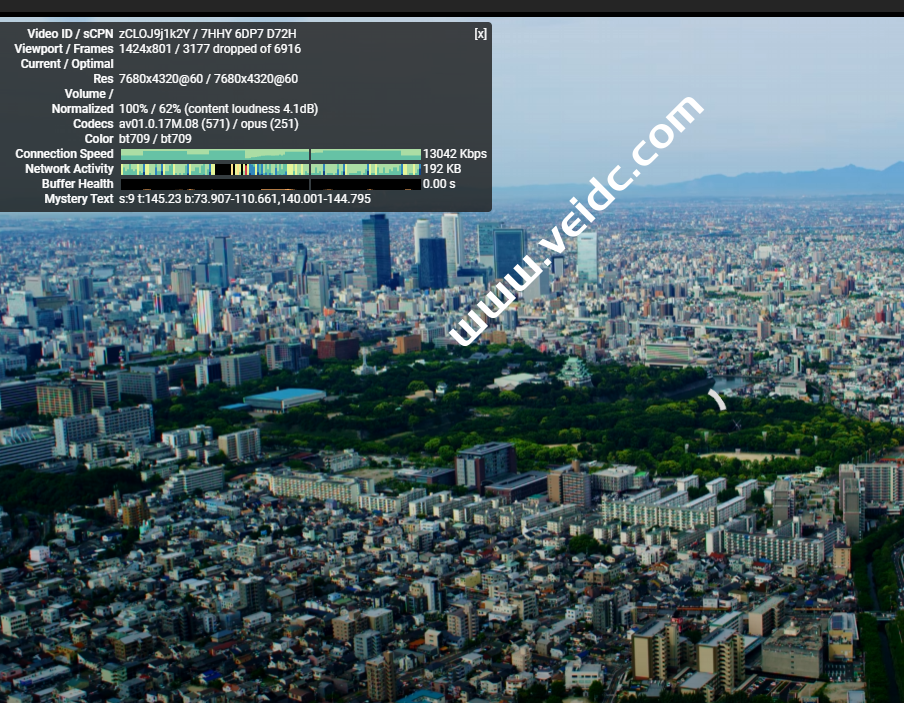Click the Viewport / Frames label
This screenshot has width=904, height=703.
64,49
